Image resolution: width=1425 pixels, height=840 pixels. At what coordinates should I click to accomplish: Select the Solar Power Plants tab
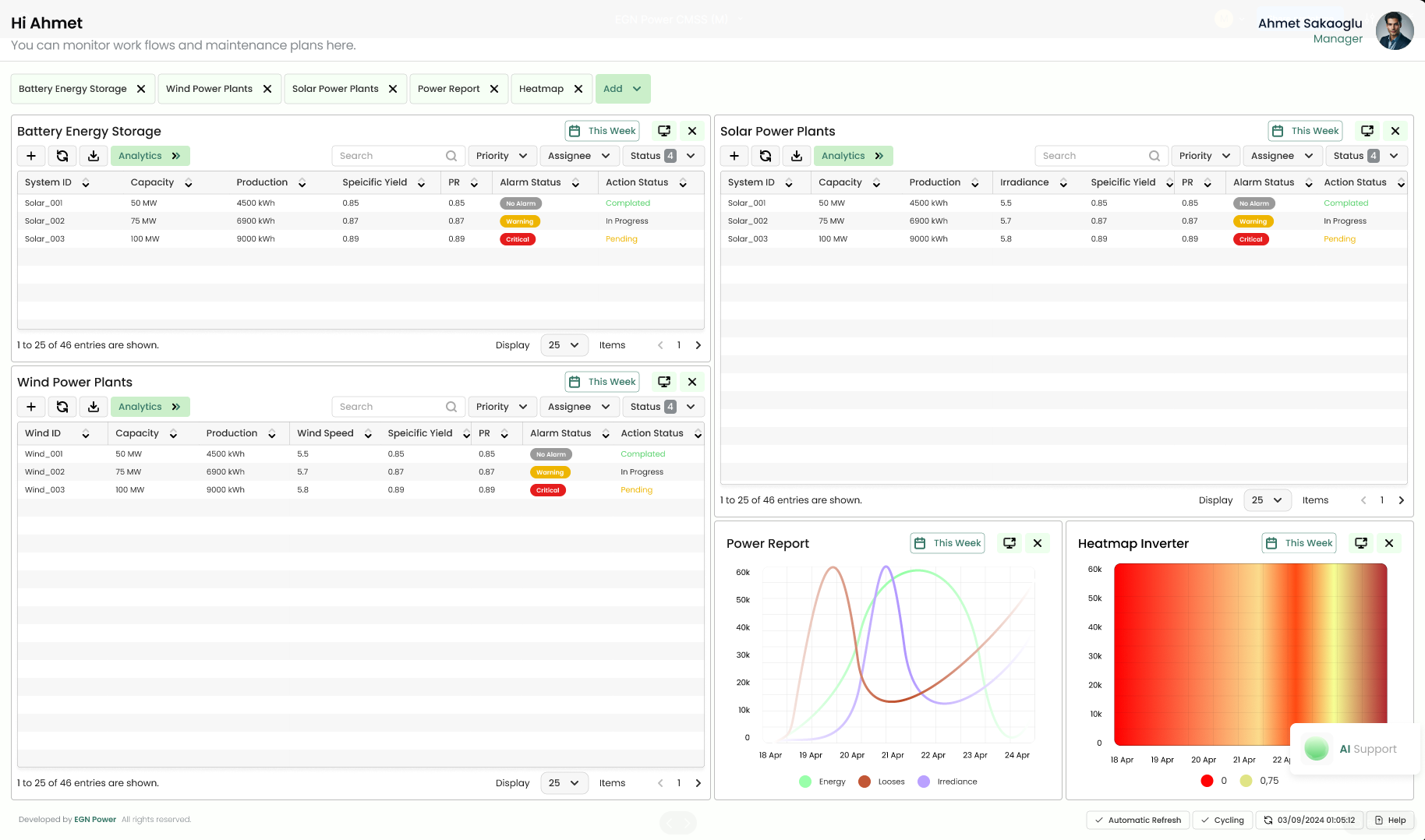[x=335, y=89]
